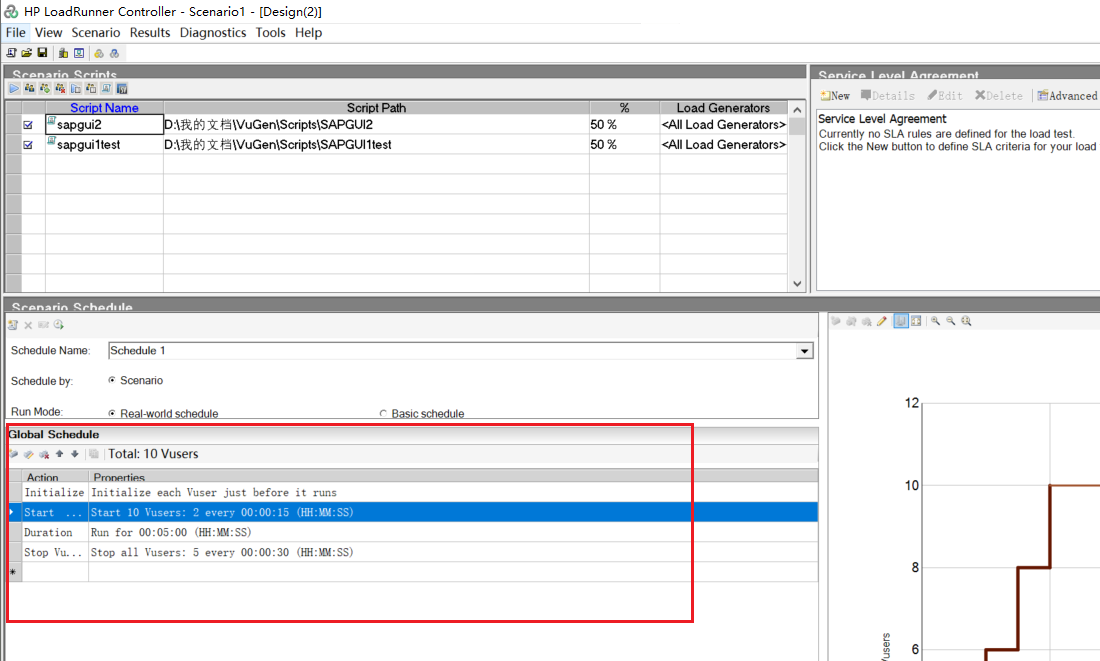Click the Add Action icon in Global Schedule
Screen dimensions: 1100x661
coord(13,454)
